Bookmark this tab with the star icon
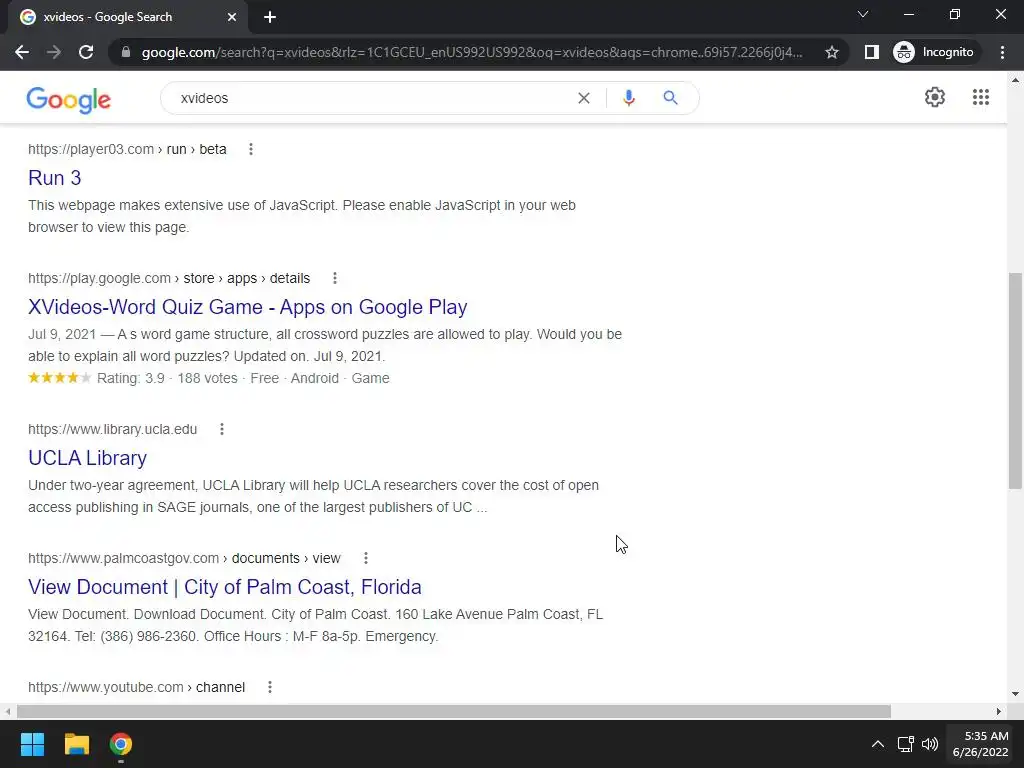The height and width of the screenshot is (768, 1024). (831, 52)
